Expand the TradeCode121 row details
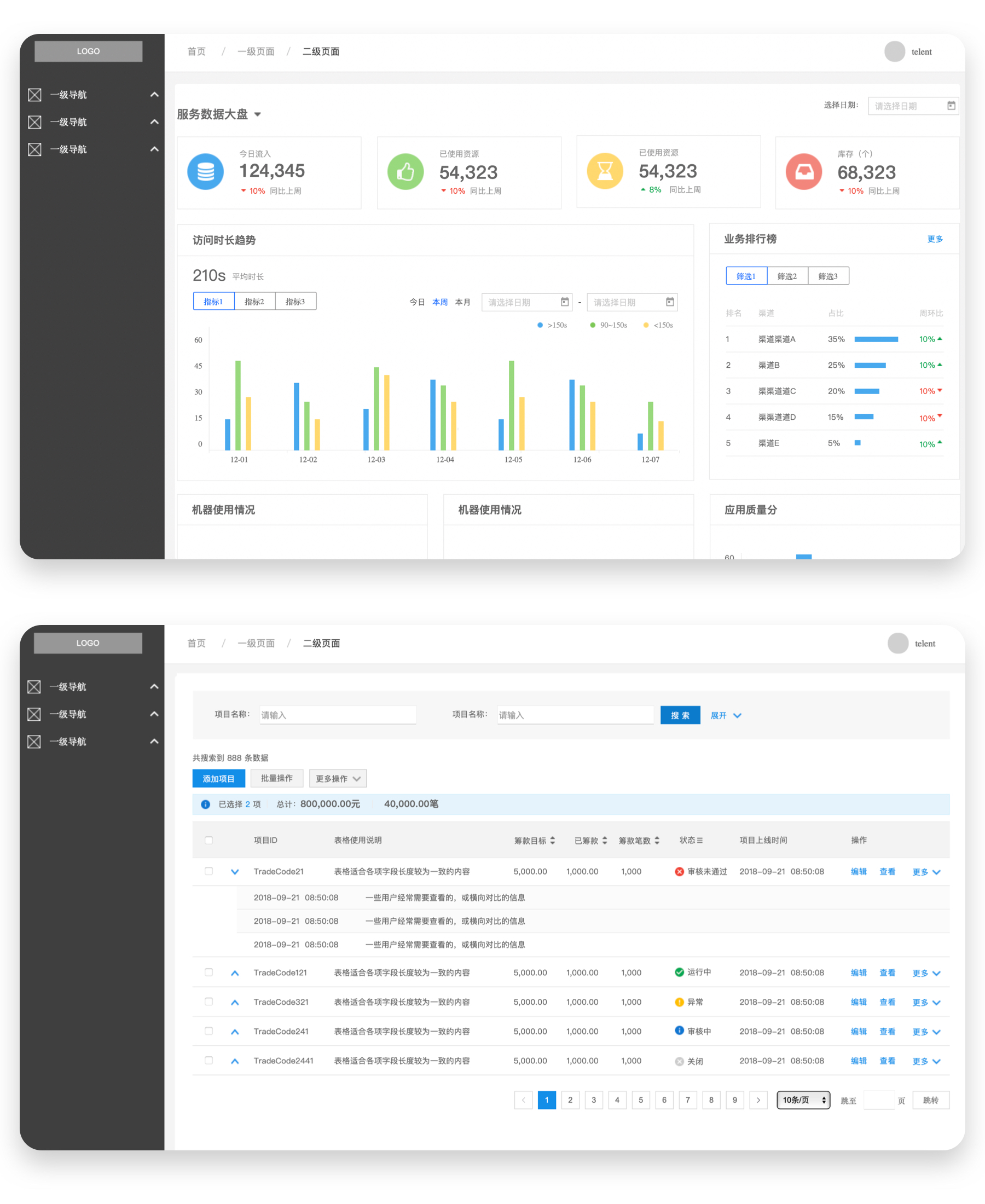This screenshot has width=985, height=1204. (x=235, y=973)
